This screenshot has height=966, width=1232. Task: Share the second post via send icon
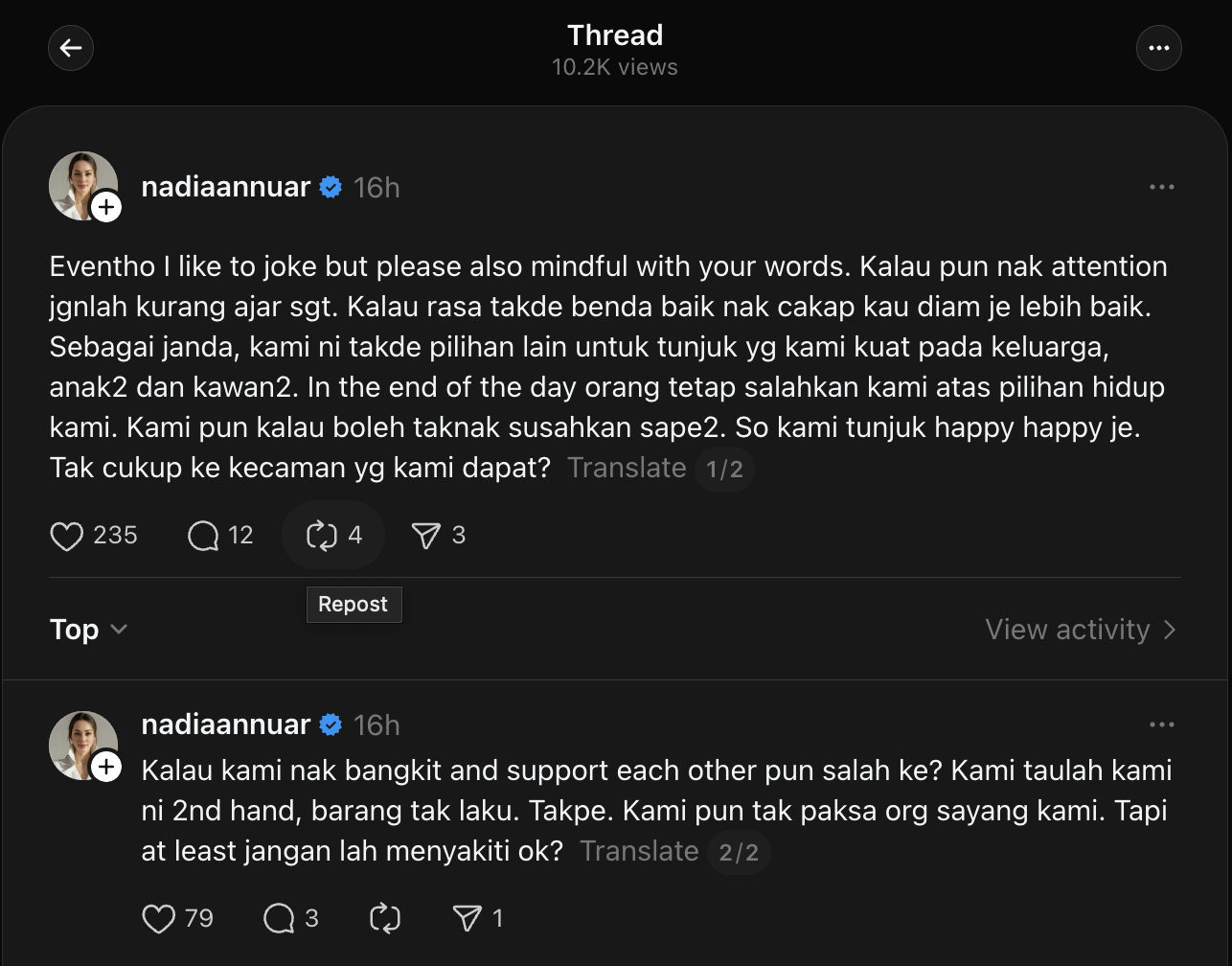tap(467, 919)
